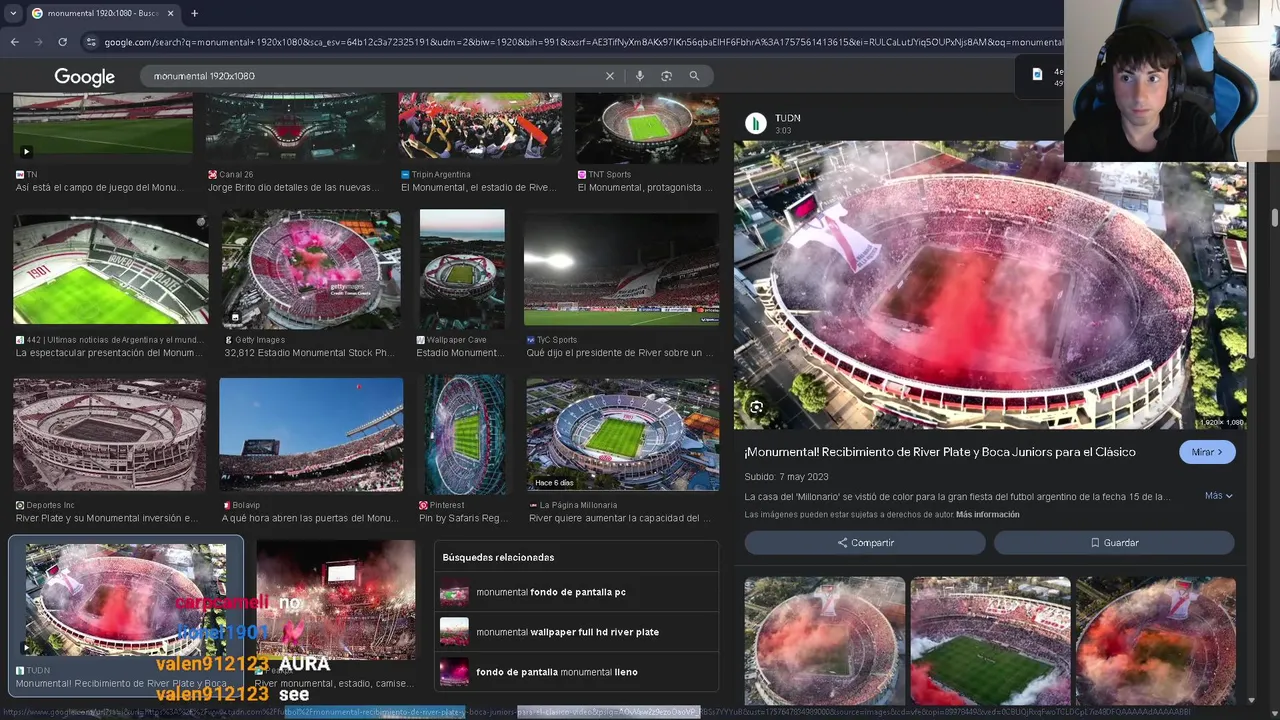Open TN campo de juego thumbnail

click(x=103, y=127)
